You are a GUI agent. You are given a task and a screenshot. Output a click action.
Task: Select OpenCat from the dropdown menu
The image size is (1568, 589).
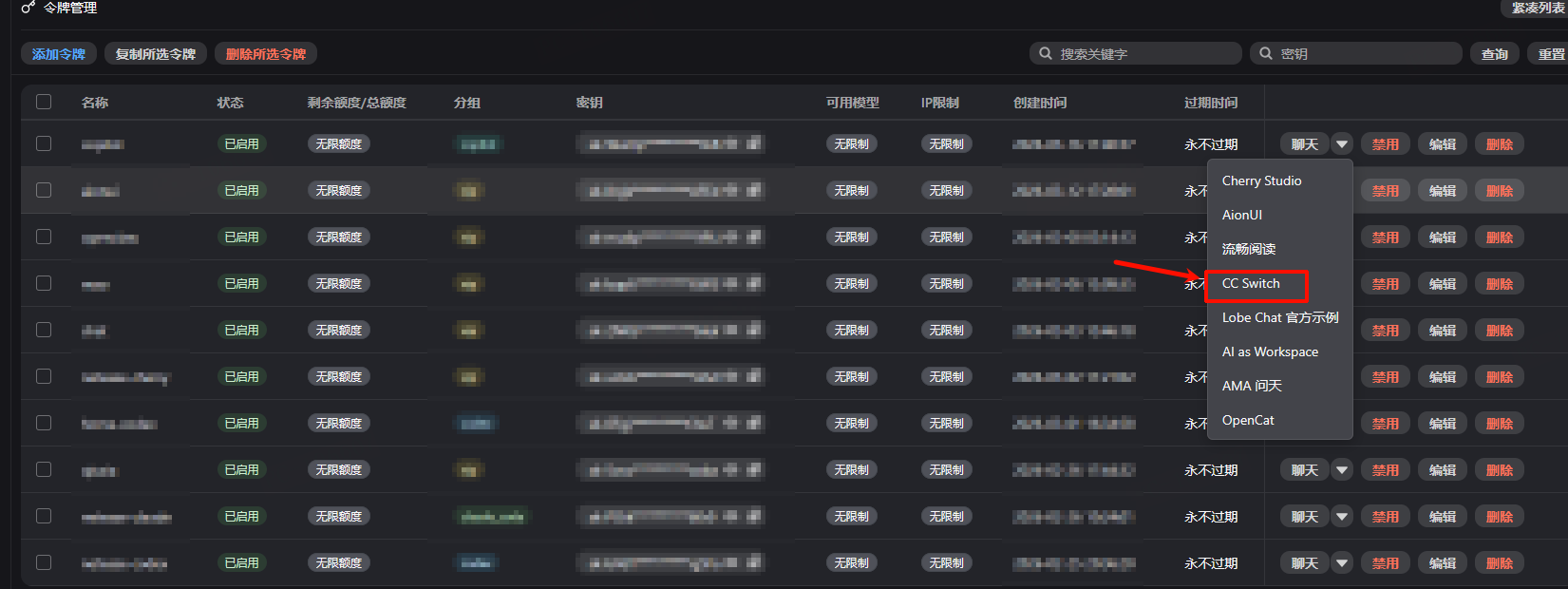[1248, 420]
